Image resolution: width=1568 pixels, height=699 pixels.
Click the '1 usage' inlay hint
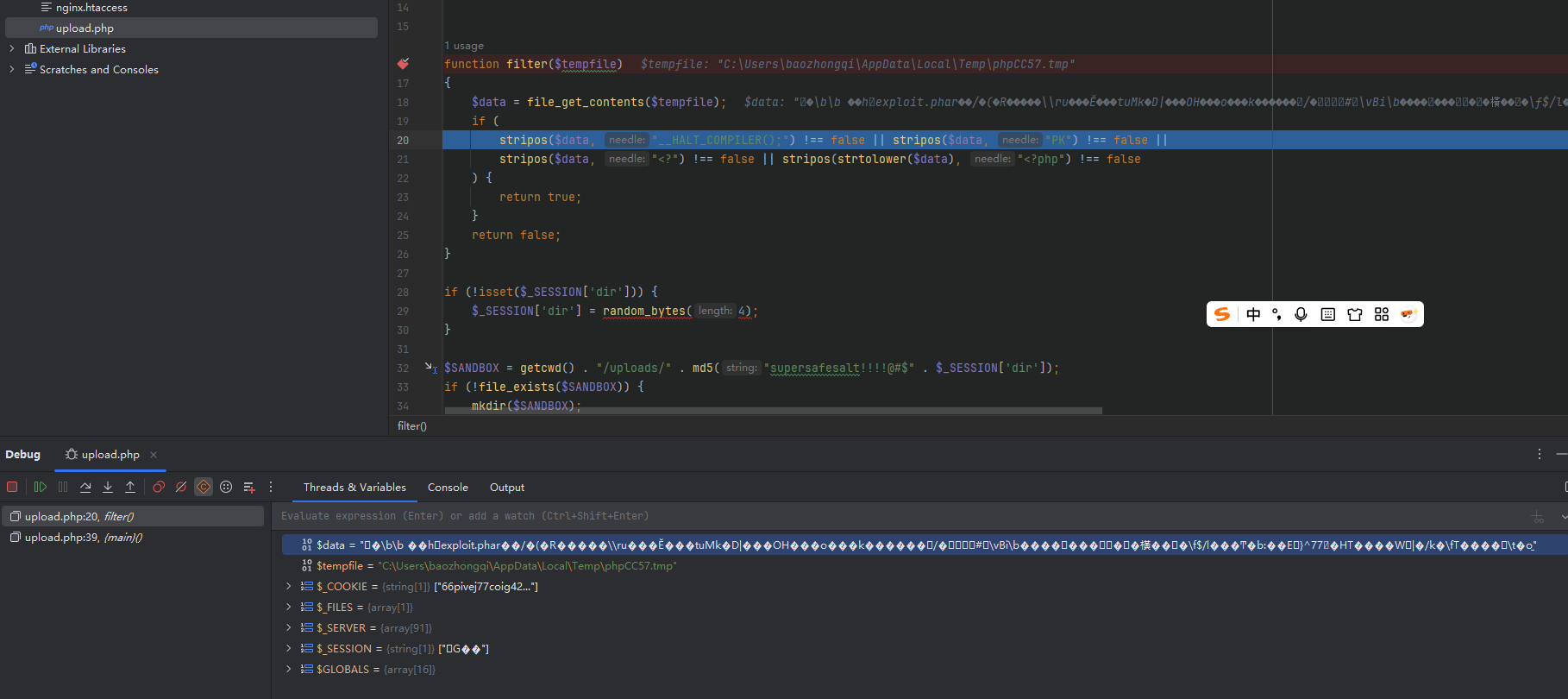coord(464,46)
